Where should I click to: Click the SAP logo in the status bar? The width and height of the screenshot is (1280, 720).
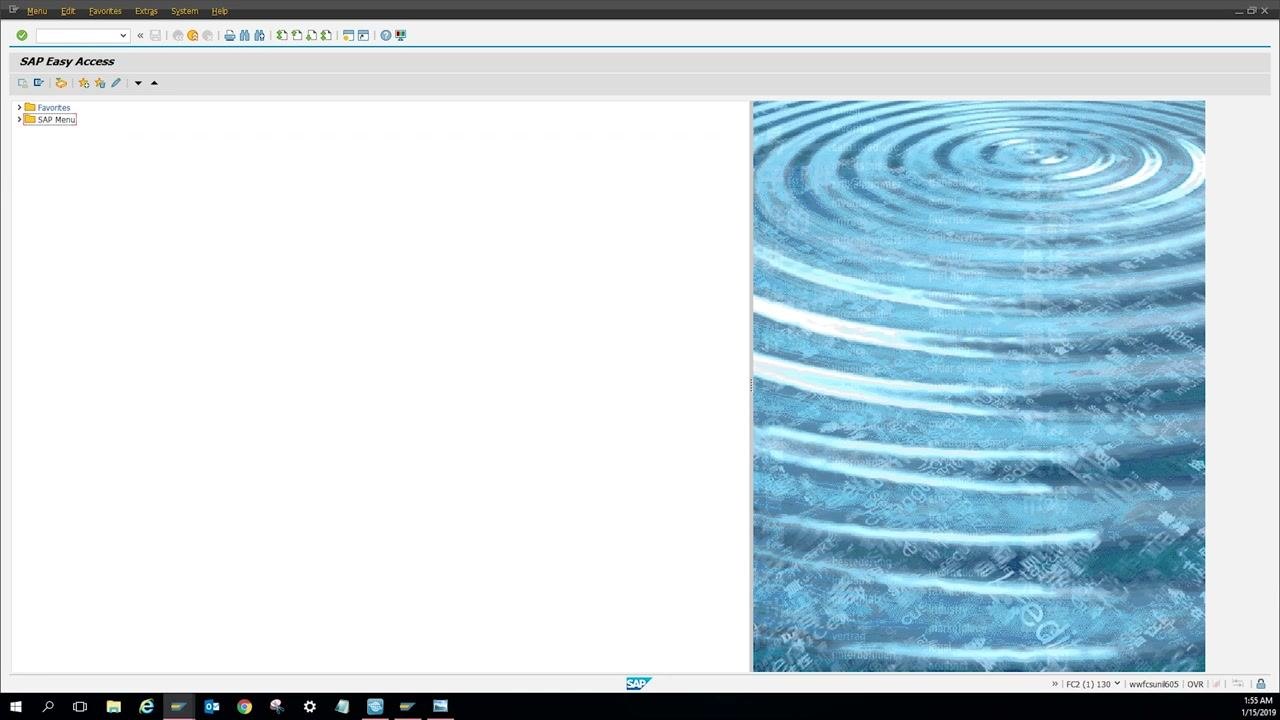pos(638,684)
